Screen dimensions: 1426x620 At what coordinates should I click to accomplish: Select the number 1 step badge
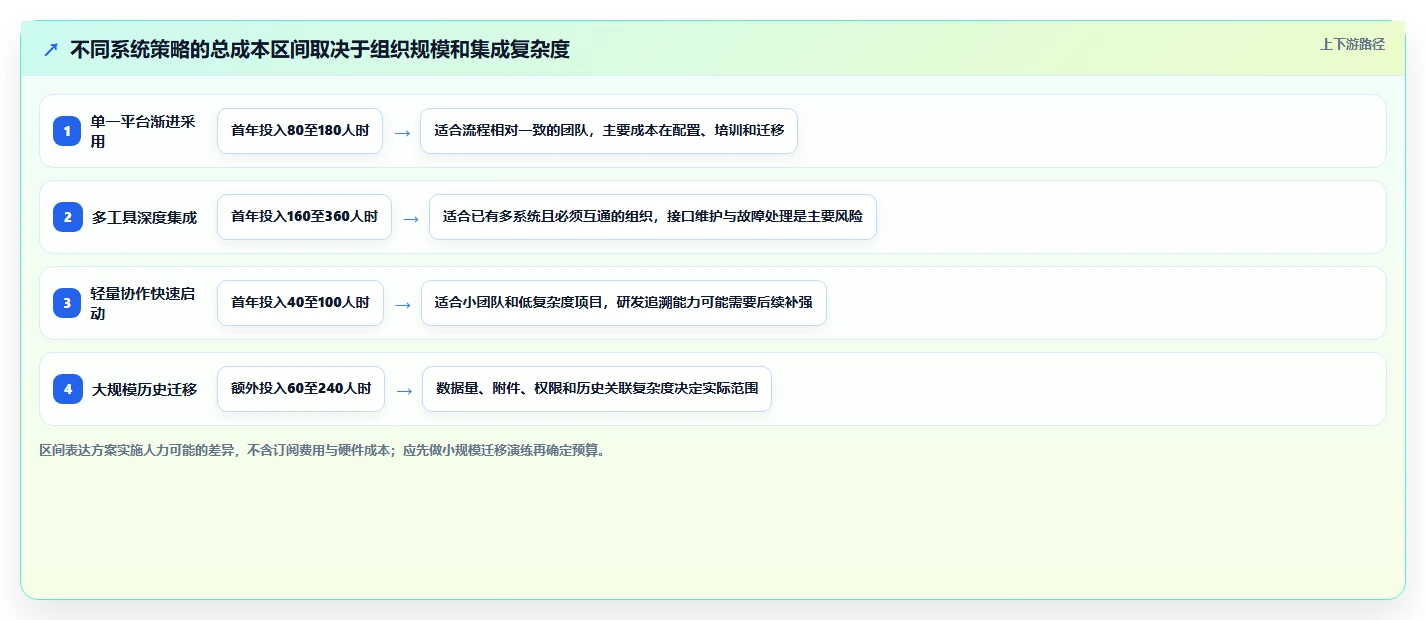click(x=68, y=131)
